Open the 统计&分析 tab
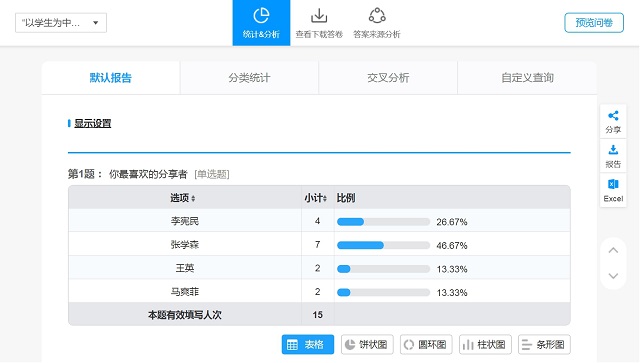Screen dimensions: 640x363 click(x=261, y=23)
